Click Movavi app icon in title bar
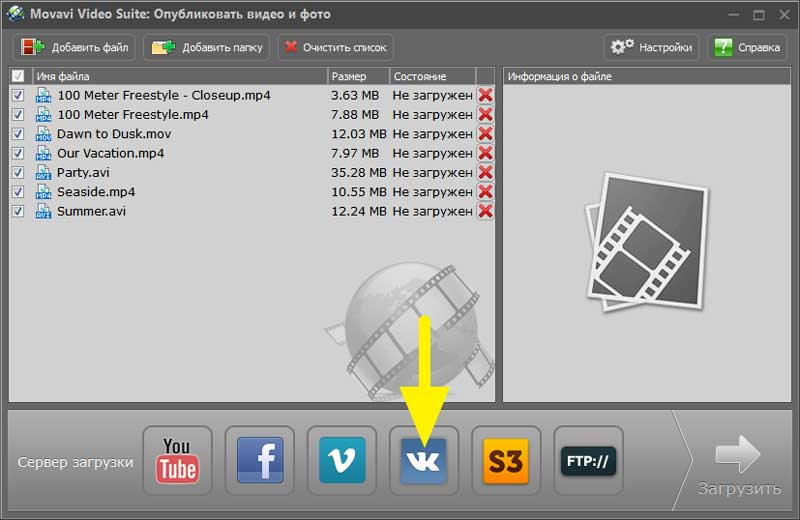Screen dimensions: 800x520 tap(15, 13)
